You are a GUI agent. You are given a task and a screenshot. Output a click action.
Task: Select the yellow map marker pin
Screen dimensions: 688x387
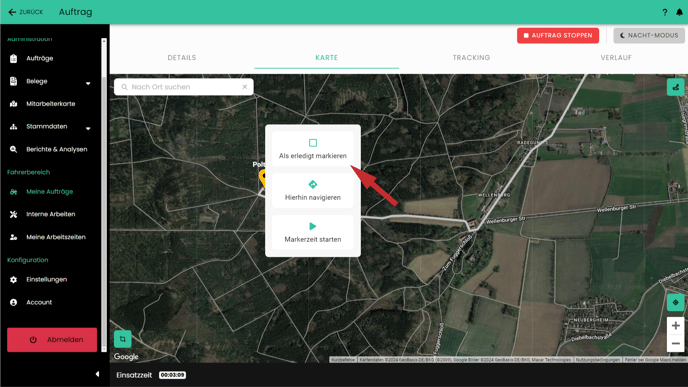pos(262,178)
